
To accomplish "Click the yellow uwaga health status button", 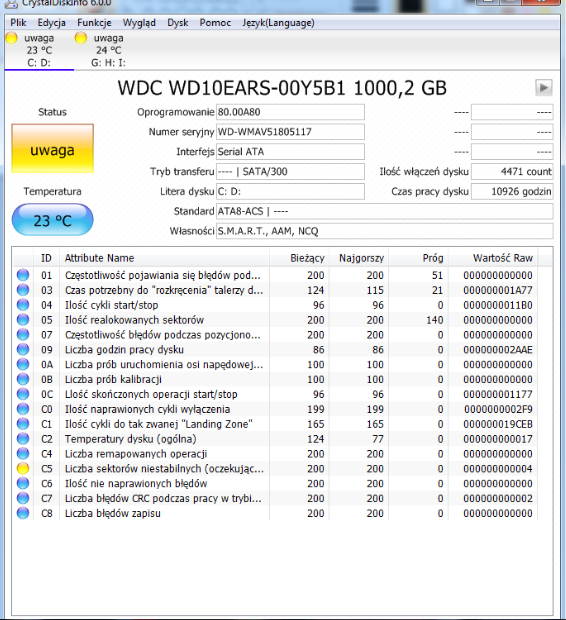I will (53, 149).
